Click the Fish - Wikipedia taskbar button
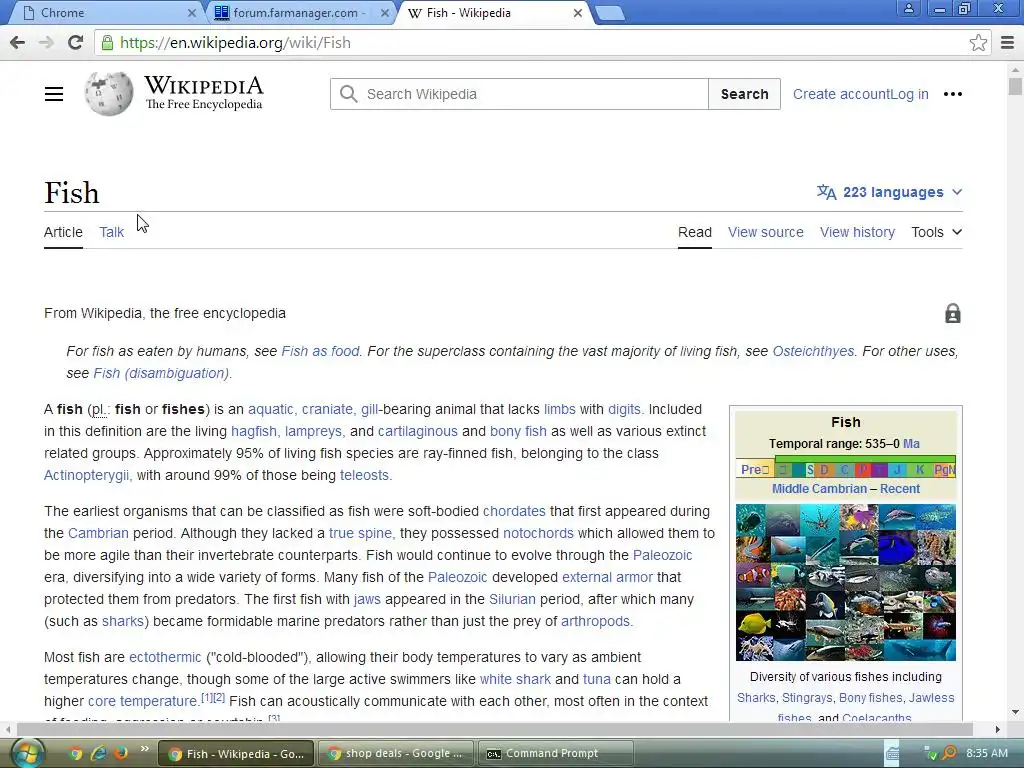Viewport: 1024px width, 768px height. [237, 754]
